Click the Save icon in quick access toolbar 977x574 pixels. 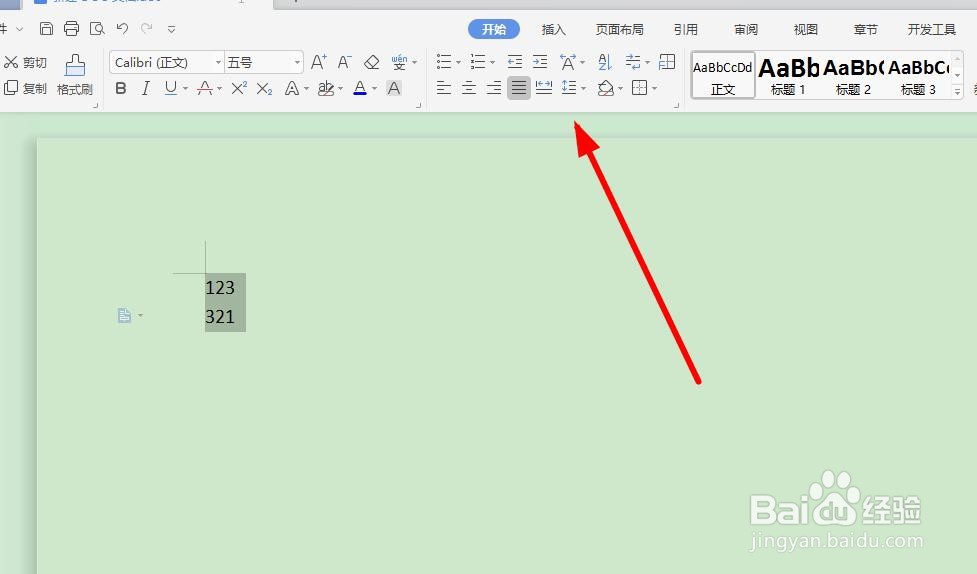click(46, 29)
